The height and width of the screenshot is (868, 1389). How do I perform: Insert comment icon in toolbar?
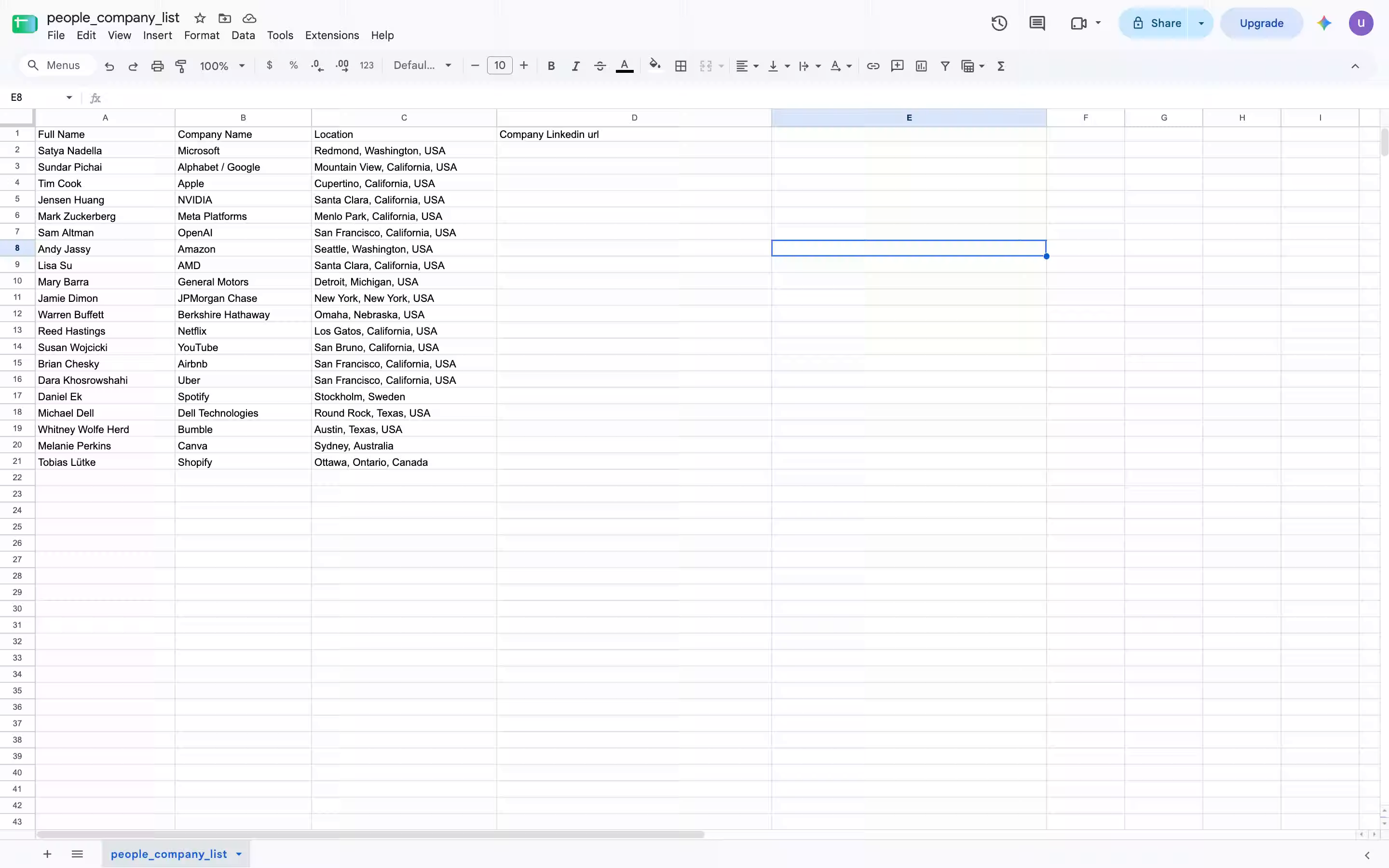(x=897, y=66)
